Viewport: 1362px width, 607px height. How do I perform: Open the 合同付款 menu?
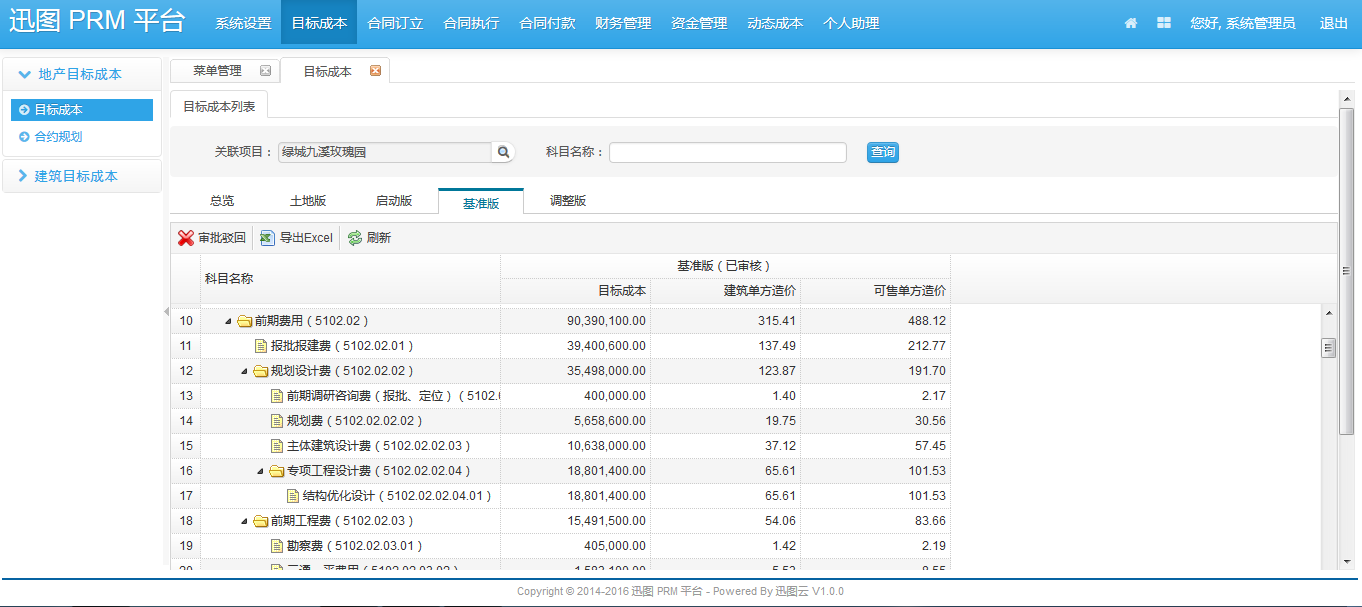(547, 23)
